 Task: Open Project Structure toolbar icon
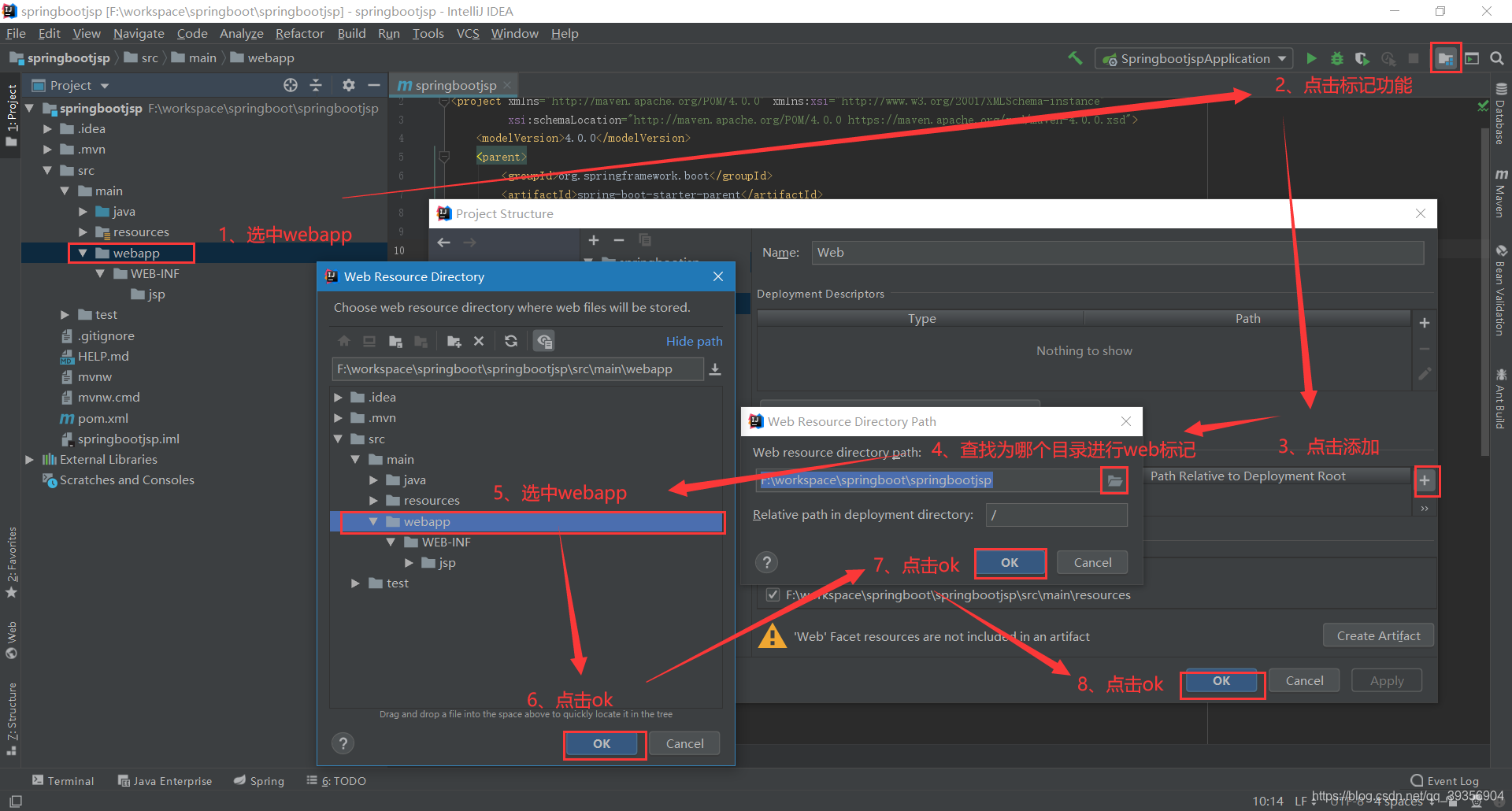[x=1446, y=58]
